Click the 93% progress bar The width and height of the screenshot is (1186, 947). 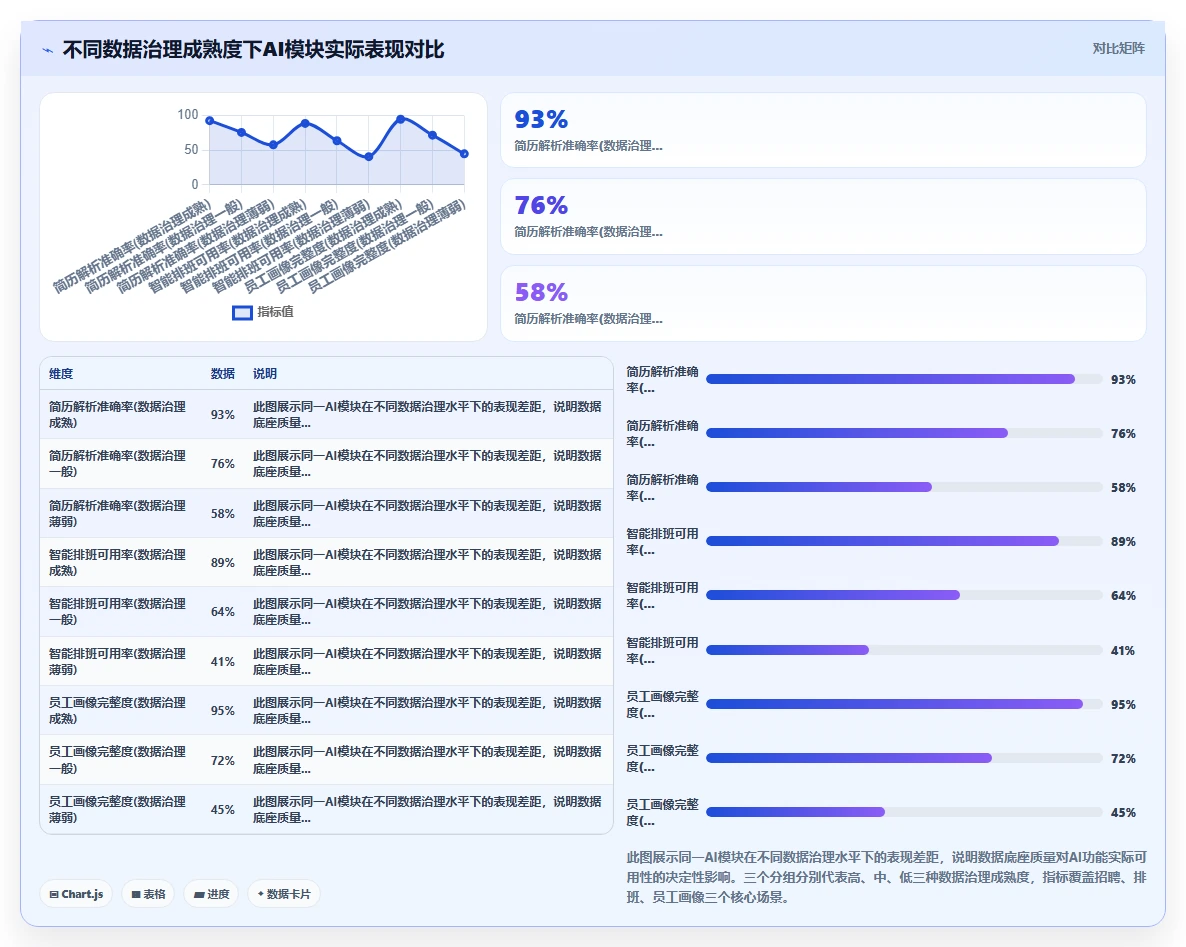tap(904, 379)
